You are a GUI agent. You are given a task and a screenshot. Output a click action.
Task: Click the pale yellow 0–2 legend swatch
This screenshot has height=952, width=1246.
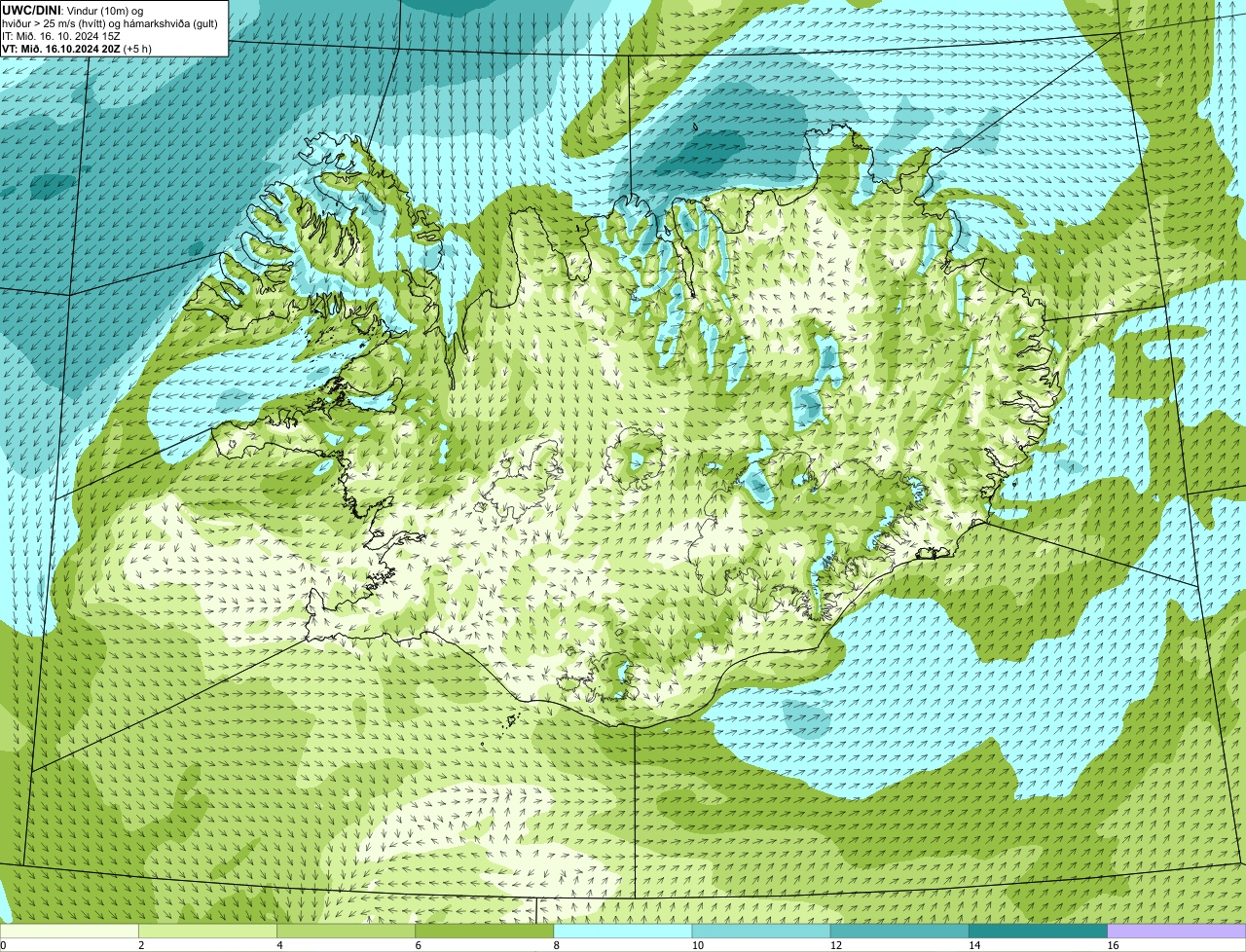click(x=70, y=932)
